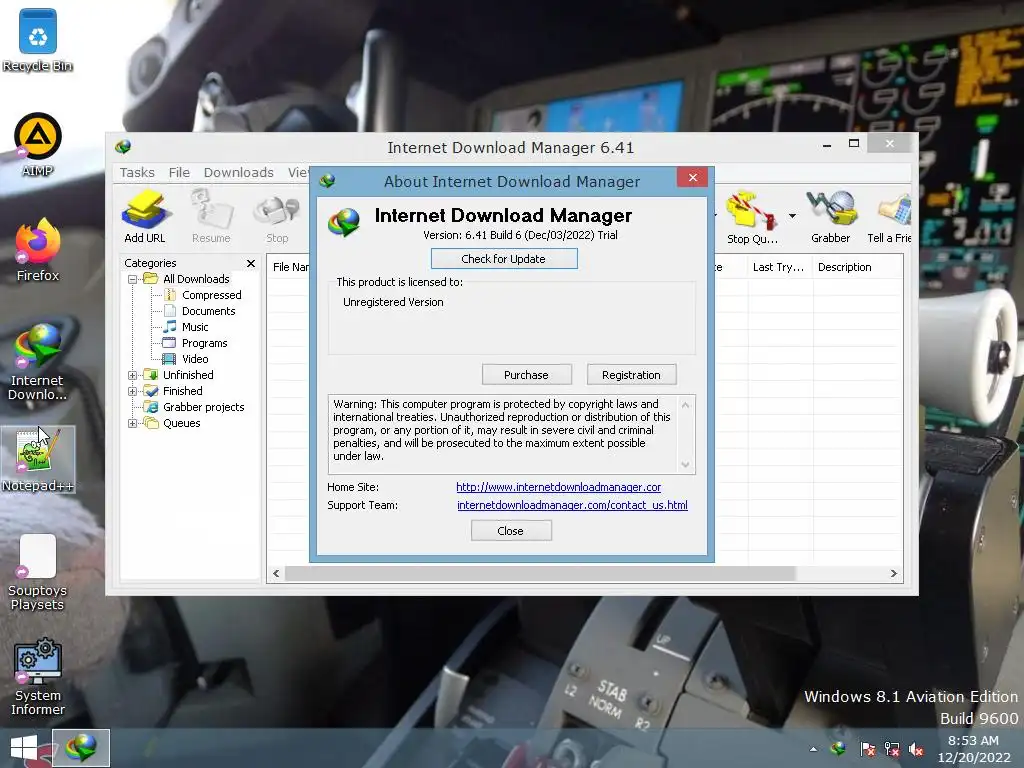This screenshot has height=768, width=1024.
Task: Close About dialog with red X
Action: 692,178
